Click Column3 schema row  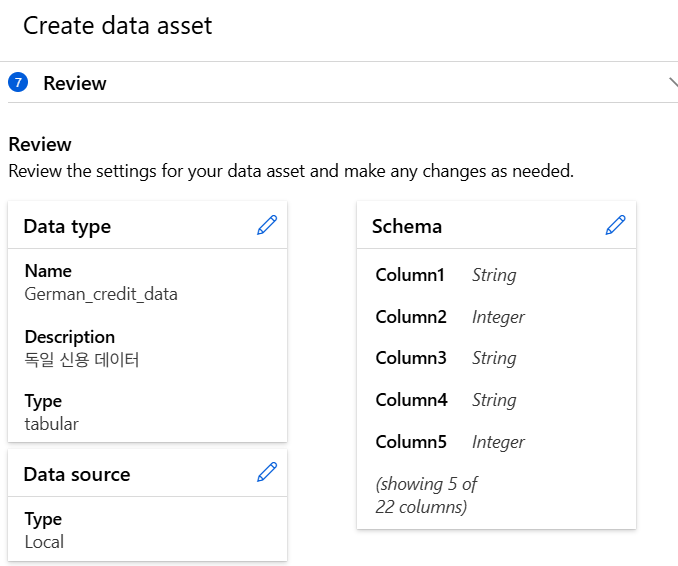click(x=411, y=358)
